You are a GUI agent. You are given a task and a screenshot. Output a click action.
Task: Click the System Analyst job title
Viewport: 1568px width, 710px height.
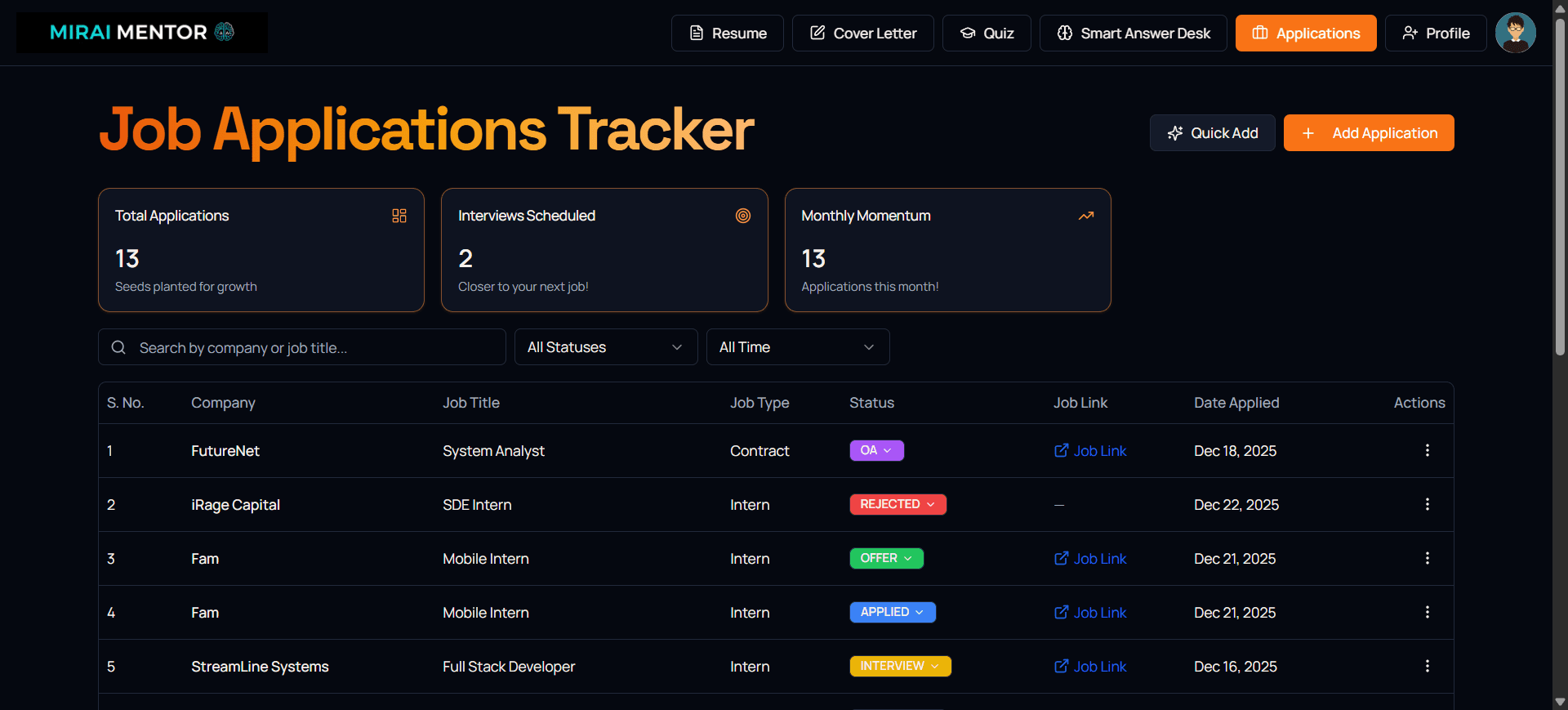493,451
